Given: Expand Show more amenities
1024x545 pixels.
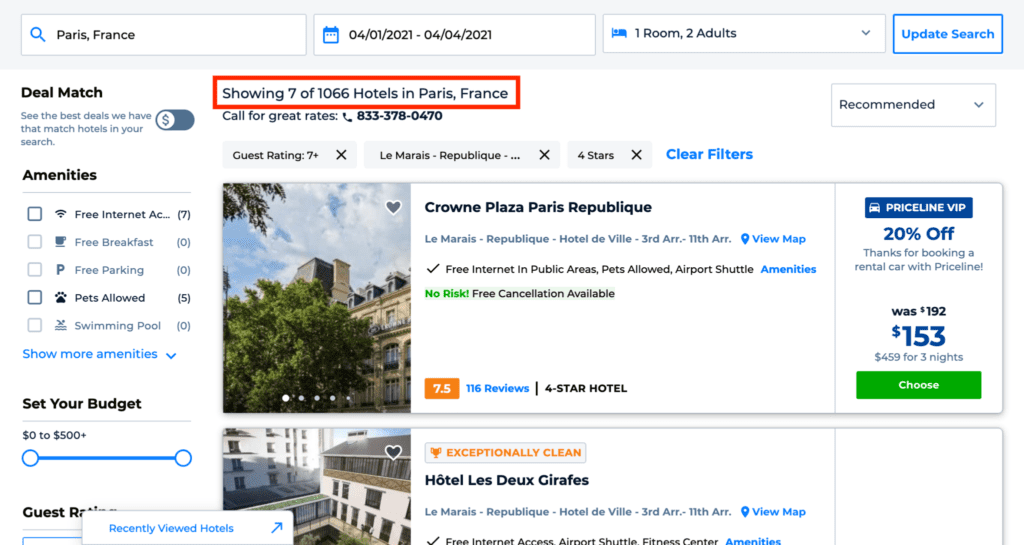Looking at the screenshot, I should pyautogui.click(x=99, y=354).
